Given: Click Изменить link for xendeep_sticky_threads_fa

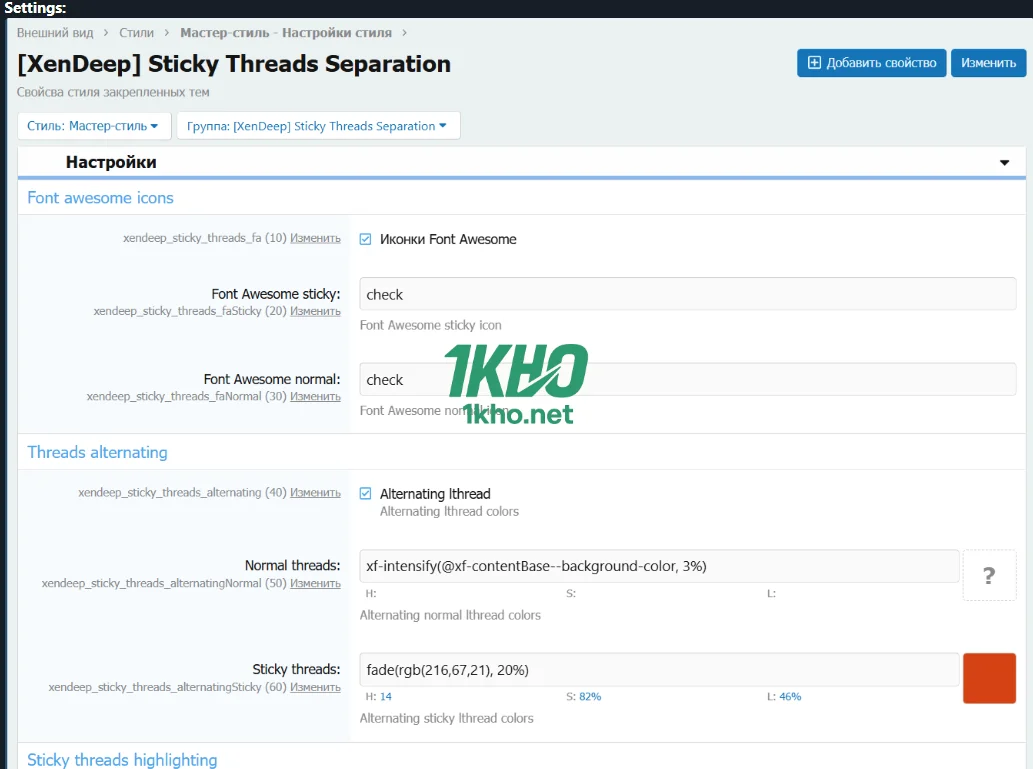Looking at the screenshot, I should (x=315, y=239).
